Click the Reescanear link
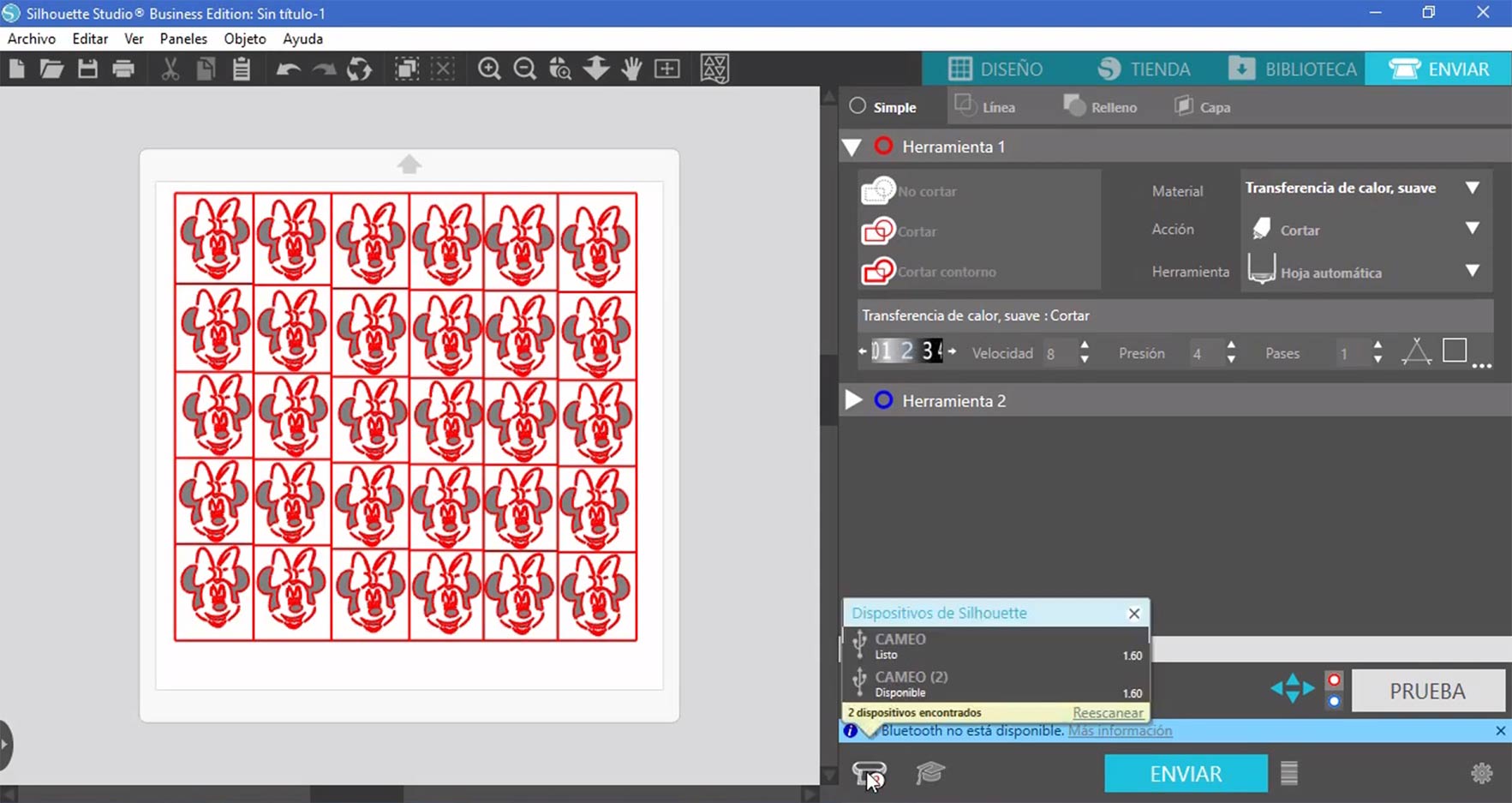The width and height of the screenshot is (1512, 803). (x=1107, y=713)
